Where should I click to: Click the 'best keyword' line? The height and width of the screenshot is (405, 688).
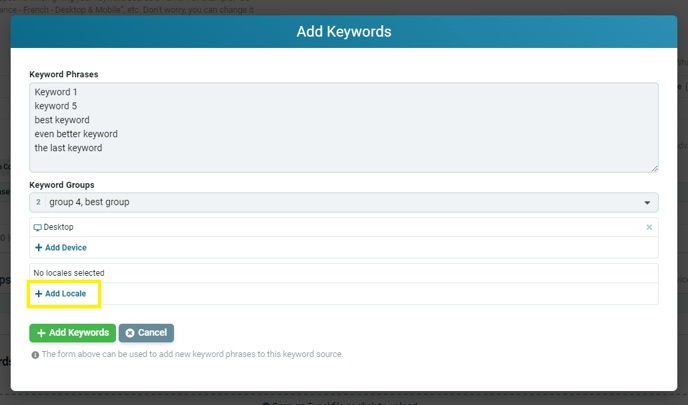[62, 120]
